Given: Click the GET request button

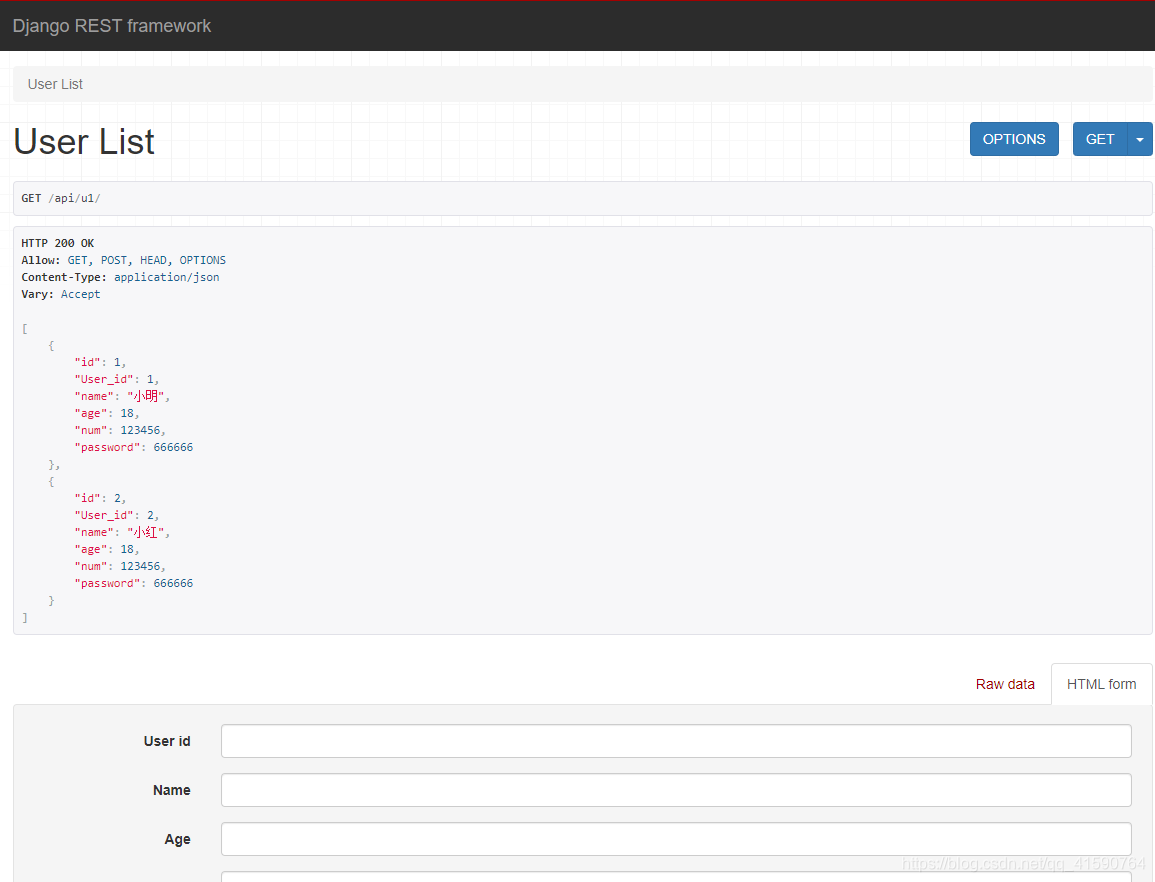Looking at the screenshot, I should (1100, 139).
